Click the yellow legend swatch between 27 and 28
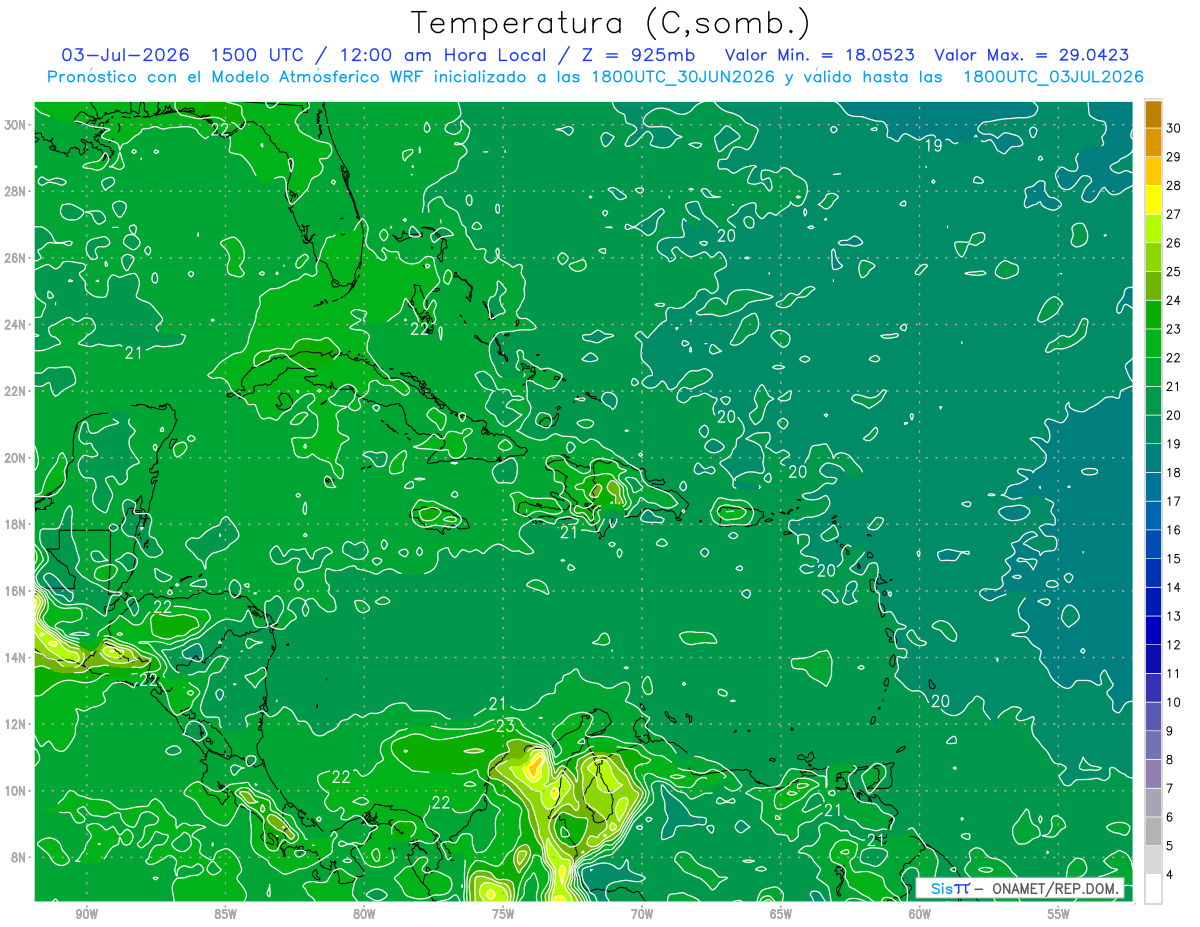The width and height of the screenshot is (1200, 927). tap(1153, 199)
